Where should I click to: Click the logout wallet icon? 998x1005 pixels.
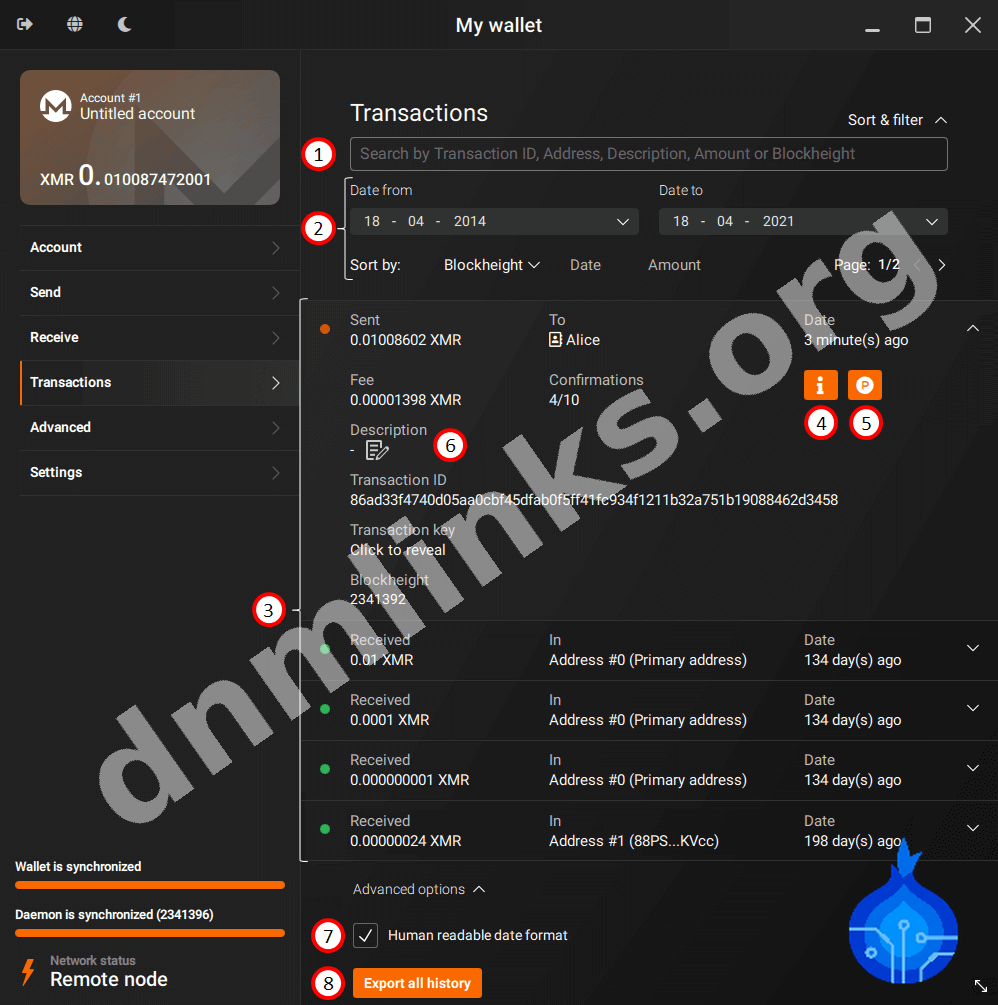[x=25, y=25]
